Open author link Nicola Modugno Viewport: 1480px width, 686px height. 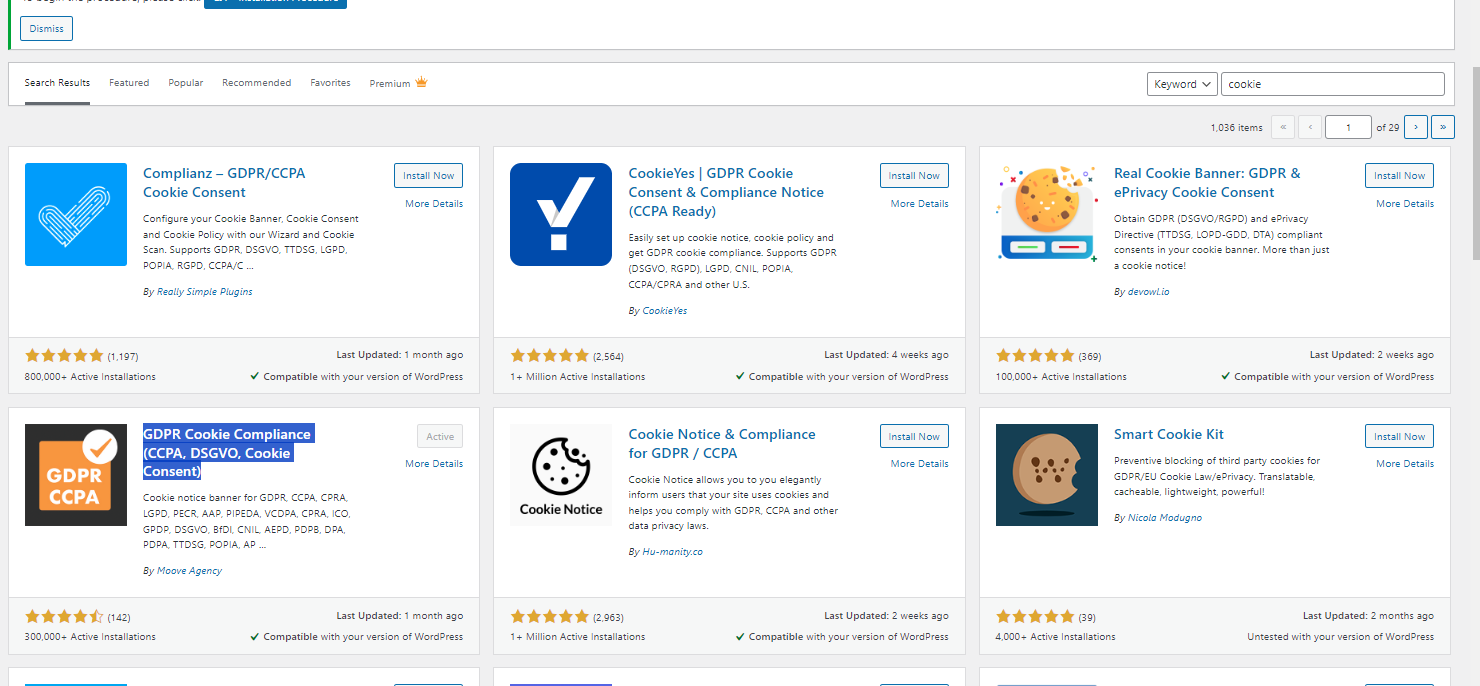pyautogui.click(x=1165, y=518)
